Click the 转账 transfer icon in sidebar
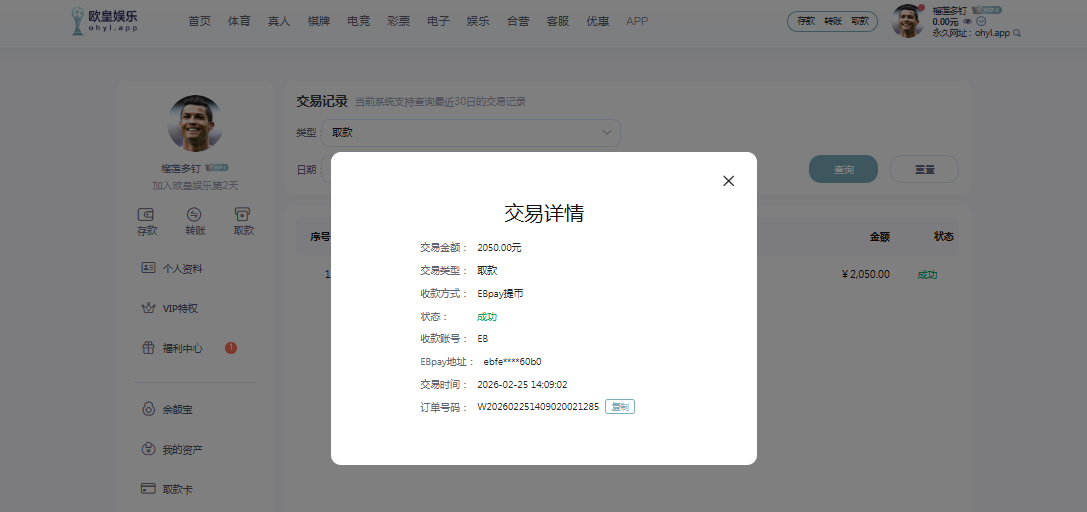Screen dimensions: 1087x512 [195, 214]
